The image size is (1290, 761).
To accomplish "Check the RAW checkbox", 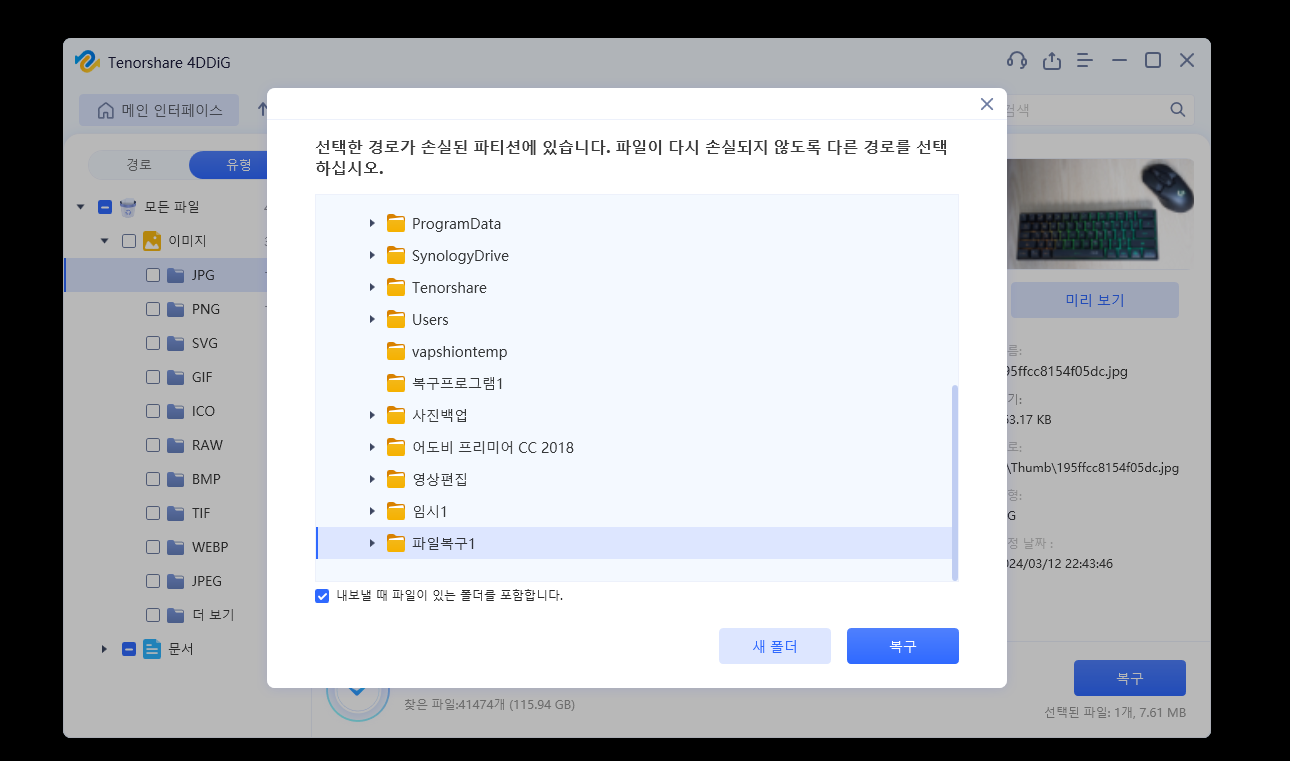I will [153, 445].
